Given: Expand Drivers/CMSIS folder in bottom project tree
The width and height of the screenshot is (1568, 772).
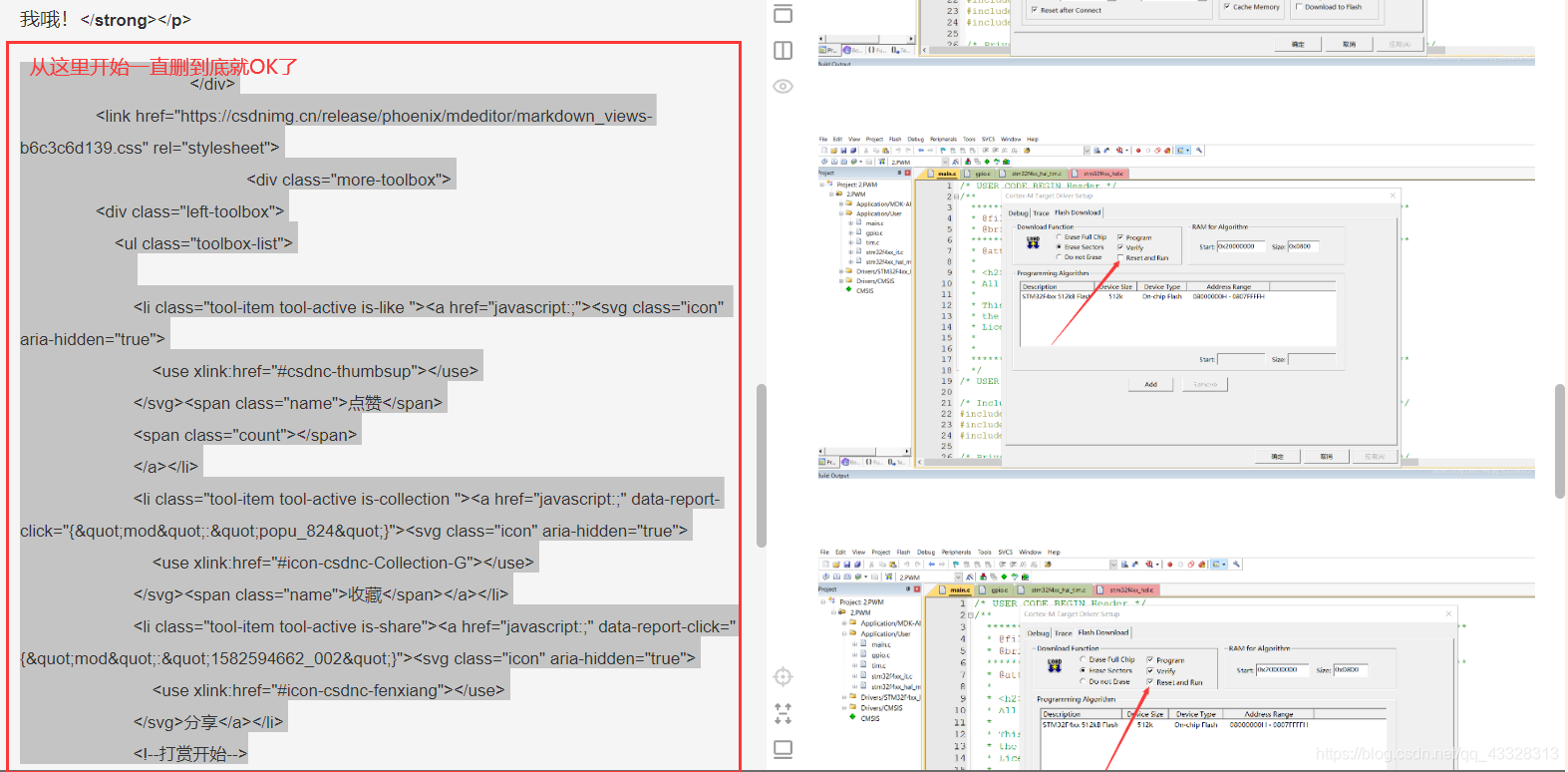Looking at the screenshot, I should (x=844, y=708).
